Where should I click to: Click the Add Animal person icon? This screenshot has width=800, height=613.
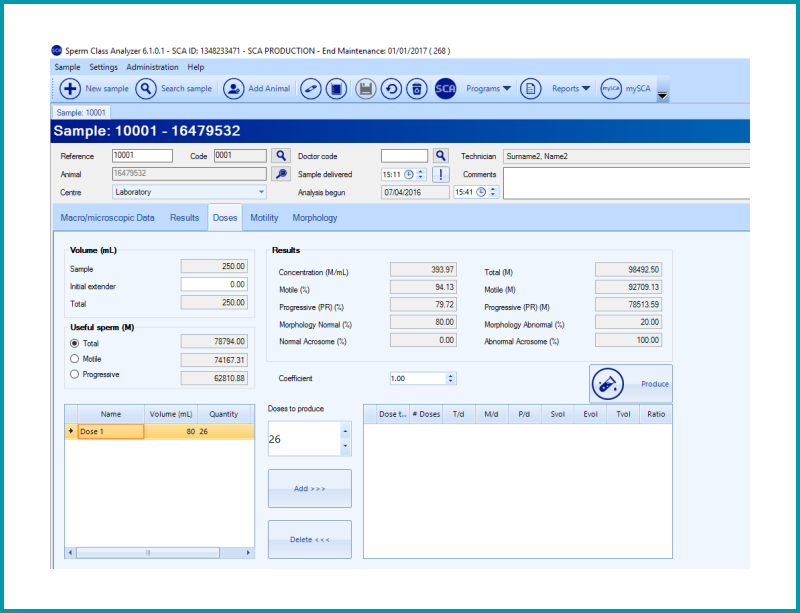(233, 89)
